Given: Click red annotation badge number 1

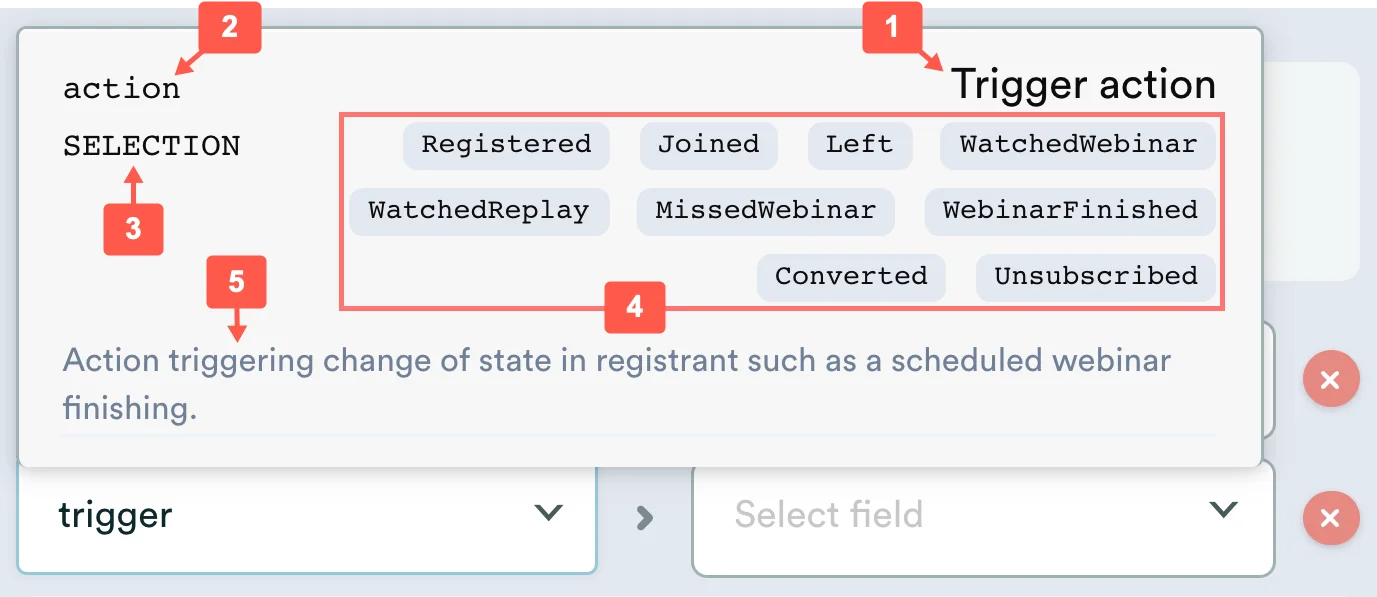Looking at the screenshot, I should 892,27.
